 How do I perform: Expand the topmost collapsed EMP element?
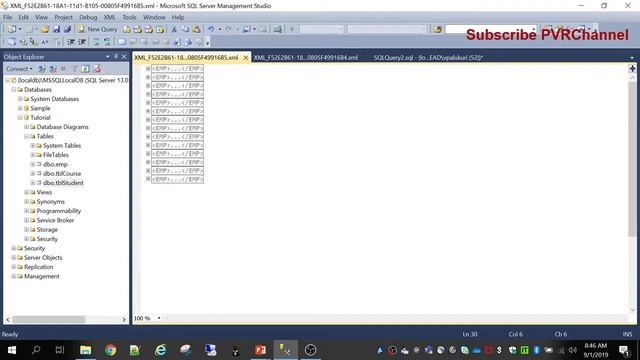pyautogui.click(x=148, y=69)
